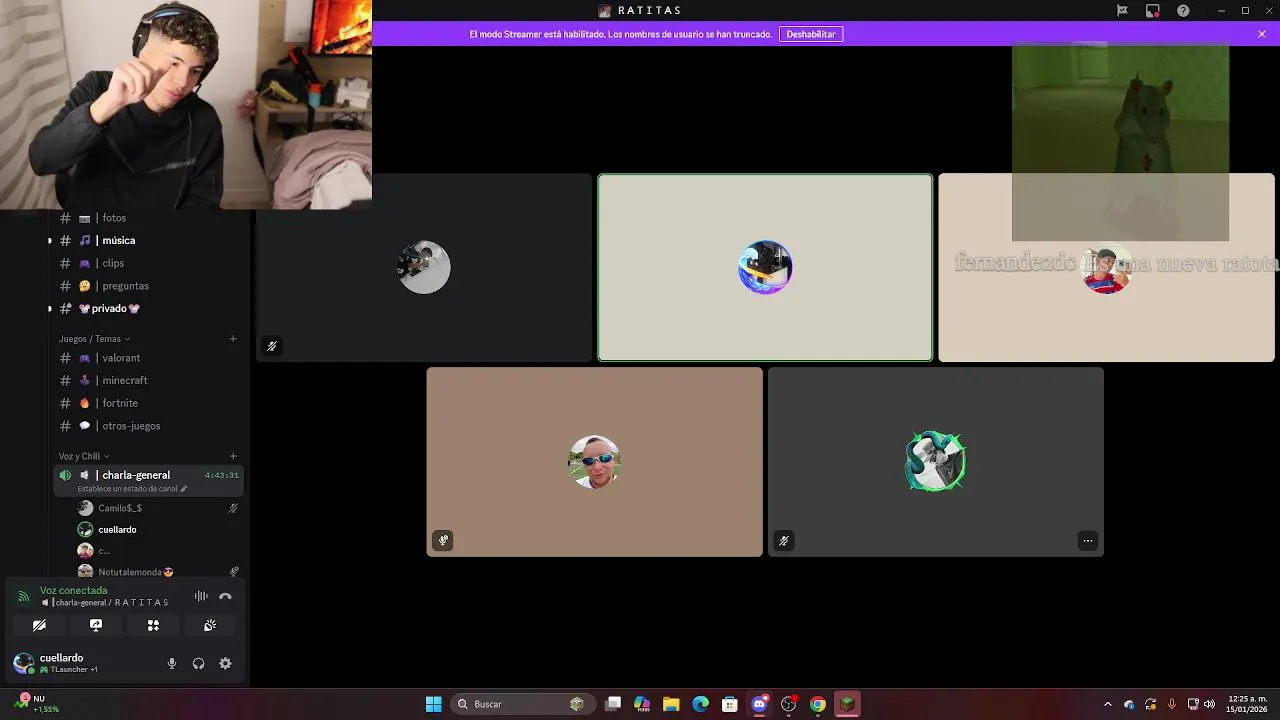Toggle camera on in voice panel
Screen dimensions: 1280x720
(x=39, y=625)
